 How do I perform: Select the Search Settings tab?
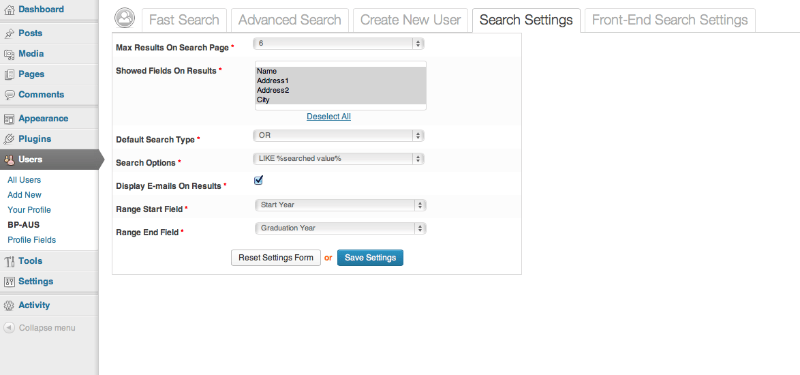(x=526, y=20)
